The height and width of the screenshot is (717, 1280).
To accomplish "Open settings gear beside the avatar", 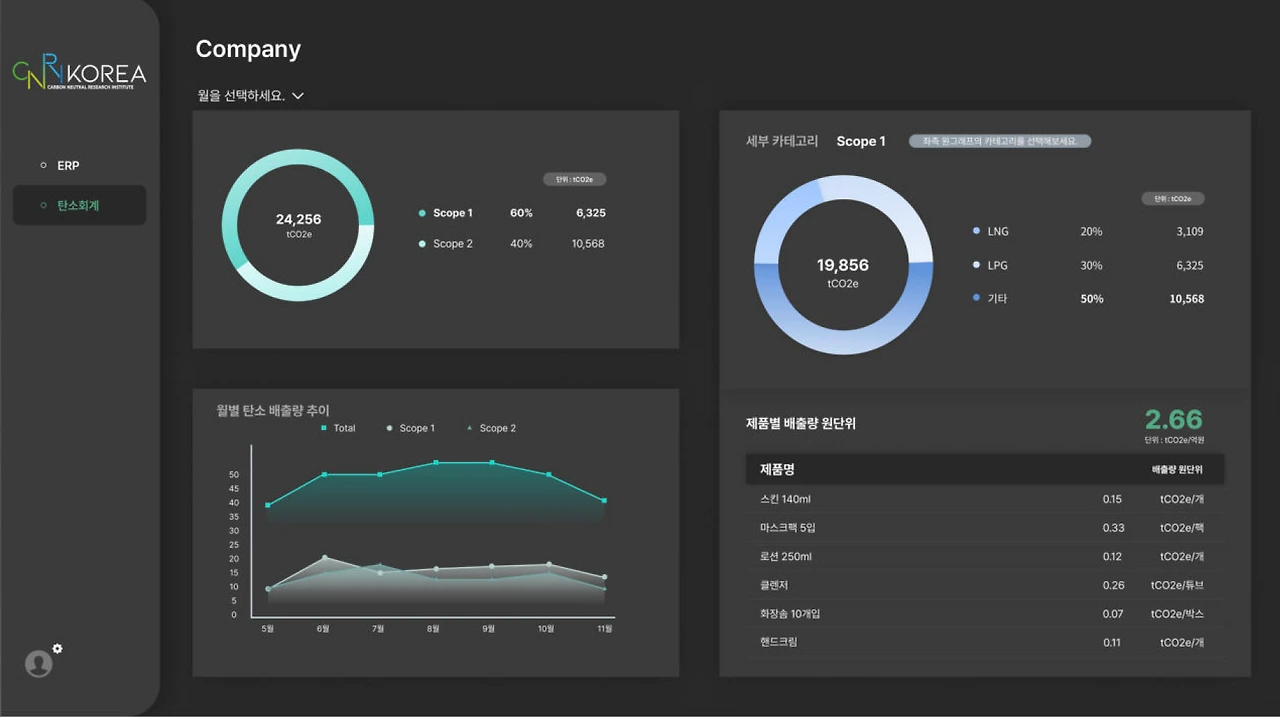I will (57, 649).
